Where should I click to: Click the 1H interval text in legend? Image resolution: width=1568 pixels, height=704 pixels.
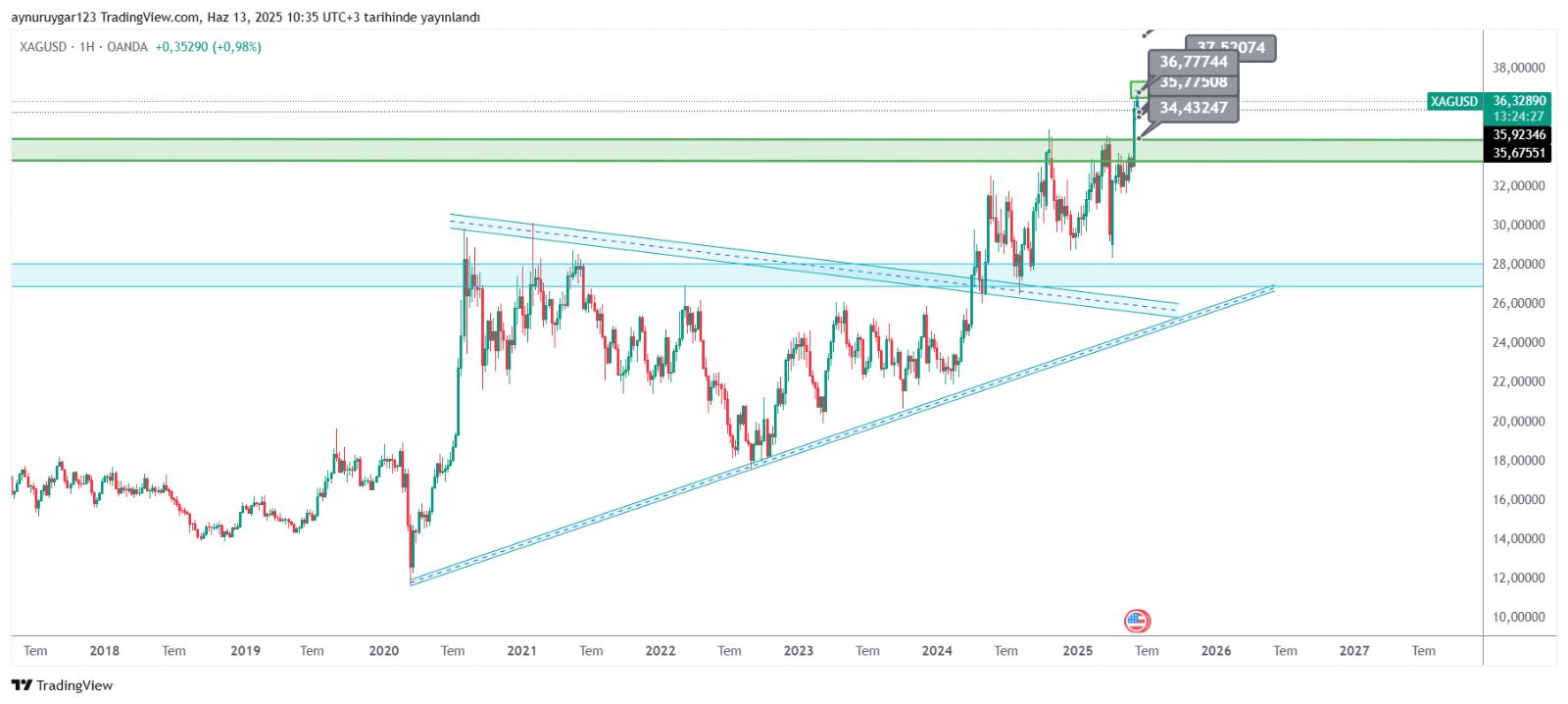click(x=86, y=47)
